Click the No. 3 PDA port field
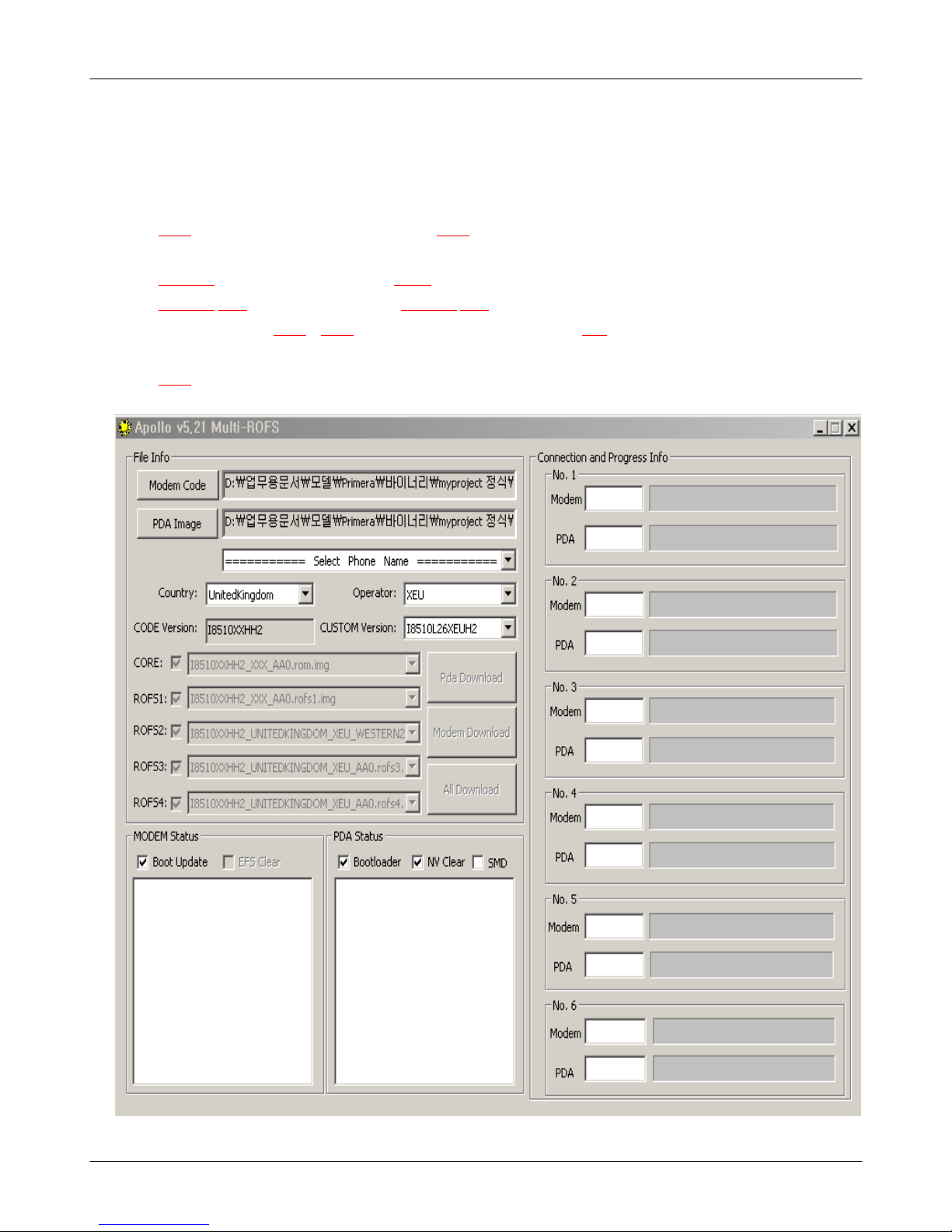 614,750
